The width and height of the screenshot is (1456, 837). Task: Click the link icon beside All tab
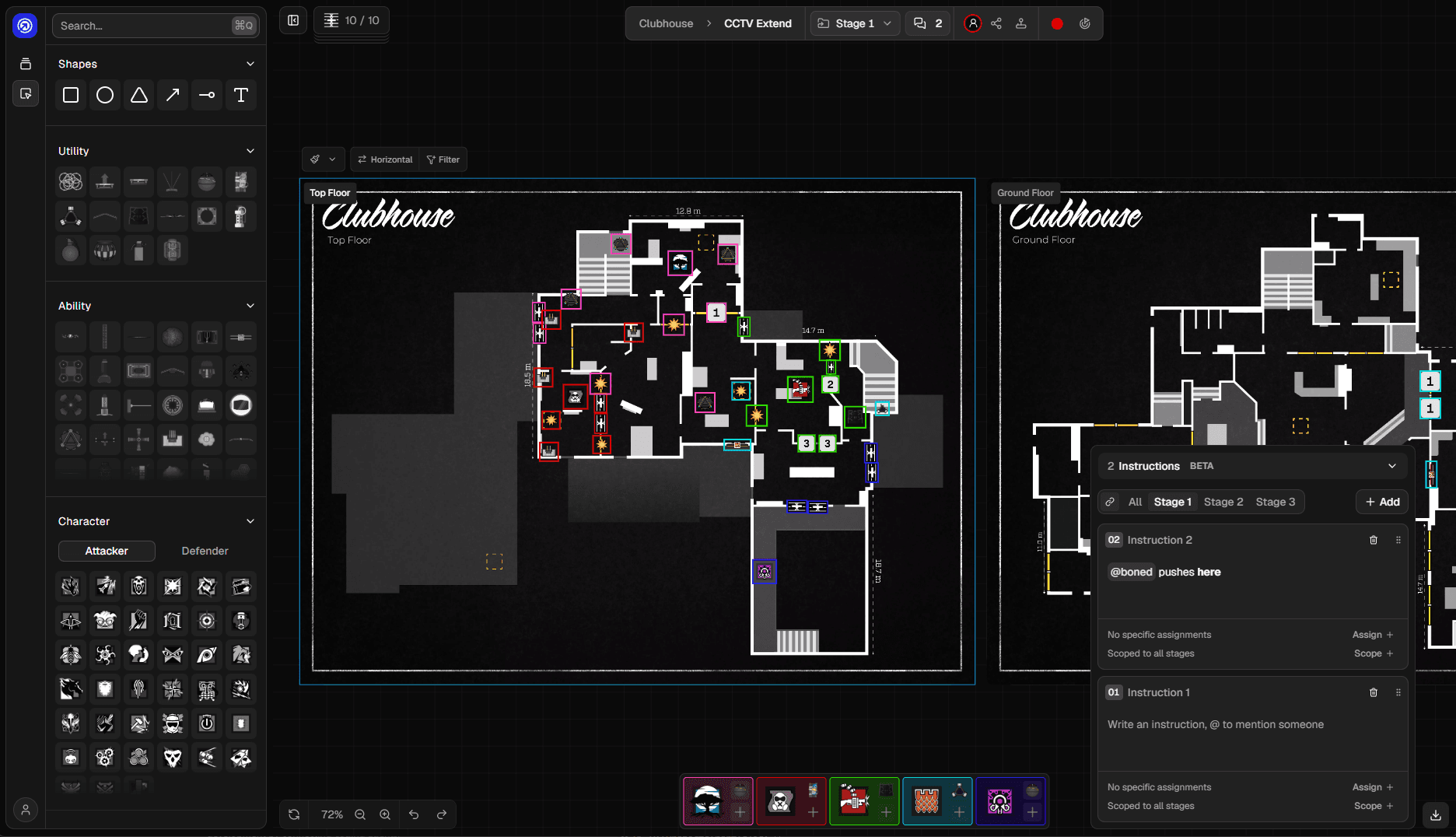[x=1110, y=502]
